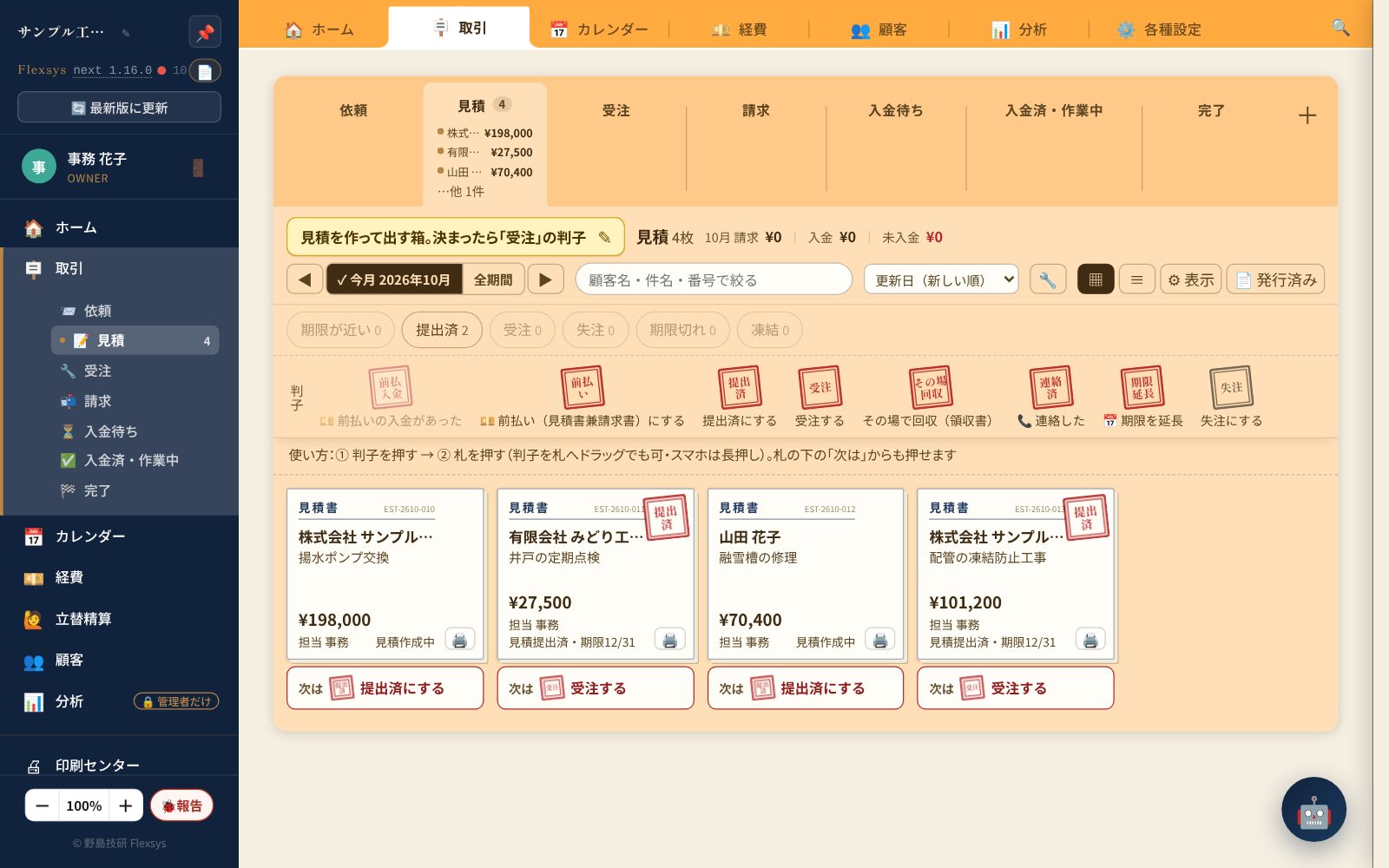1389x868 pixels.
Task: Switch to list view
Action: [x=1136, y=279]
